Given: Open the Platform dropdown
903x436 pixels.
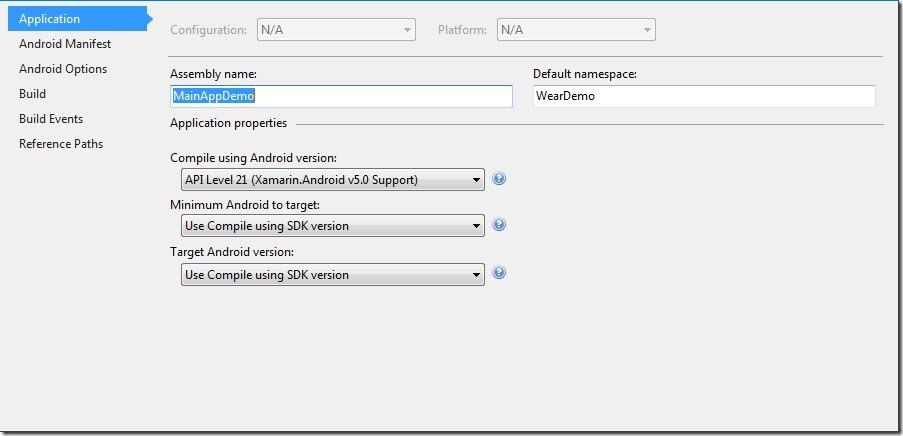Looking at the screenshot, I should [576, 30].
